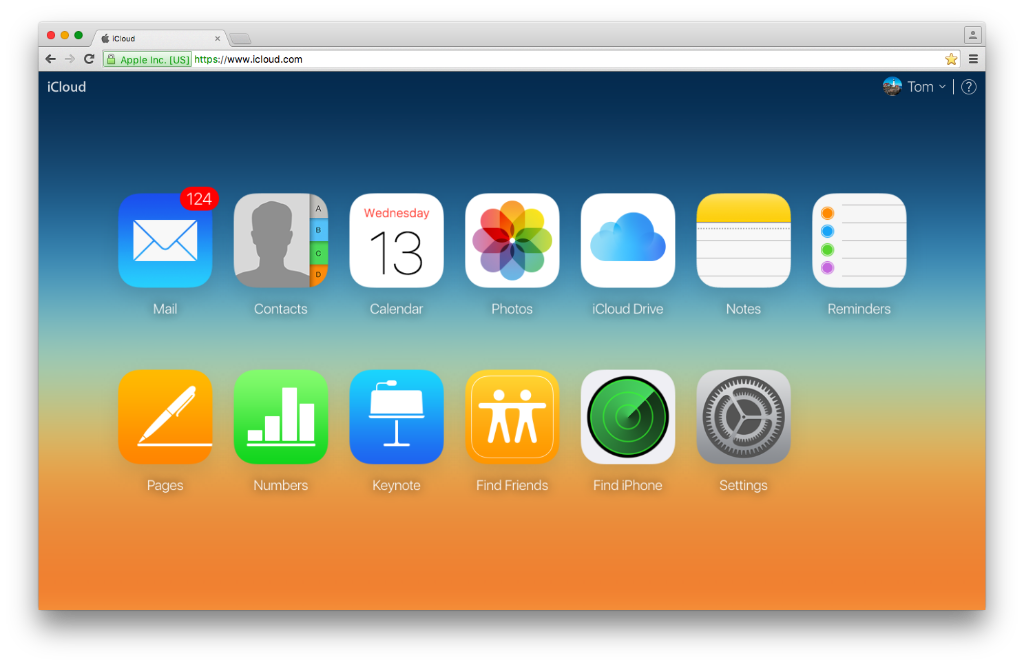Click the "Find Friends" label text
This screenshot has height=665, width=1024.
(x=512, y=485)
